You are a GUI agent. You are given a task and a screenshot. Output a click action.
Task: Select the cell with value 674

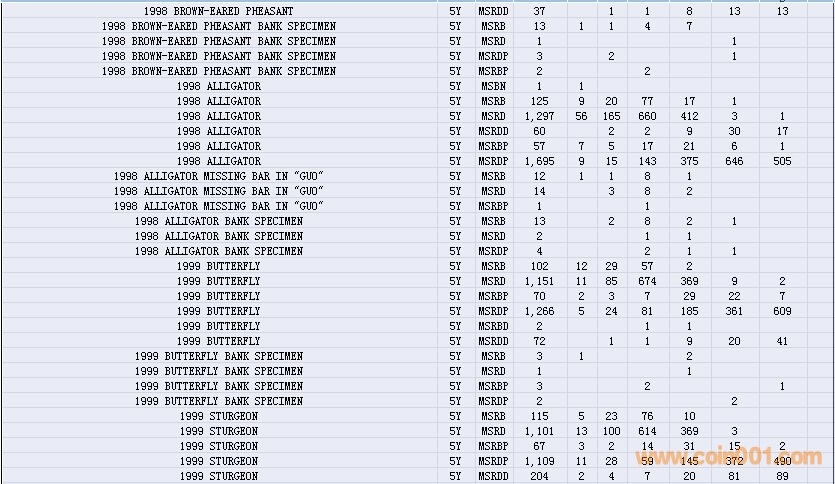[x=647, y=281]
